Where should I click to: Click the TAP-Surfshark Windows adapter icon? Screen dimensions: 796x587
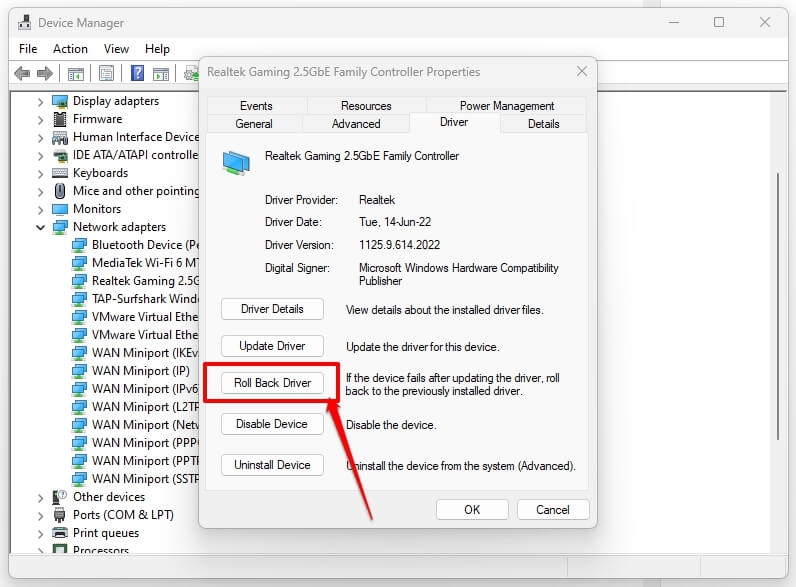(79, 299)
